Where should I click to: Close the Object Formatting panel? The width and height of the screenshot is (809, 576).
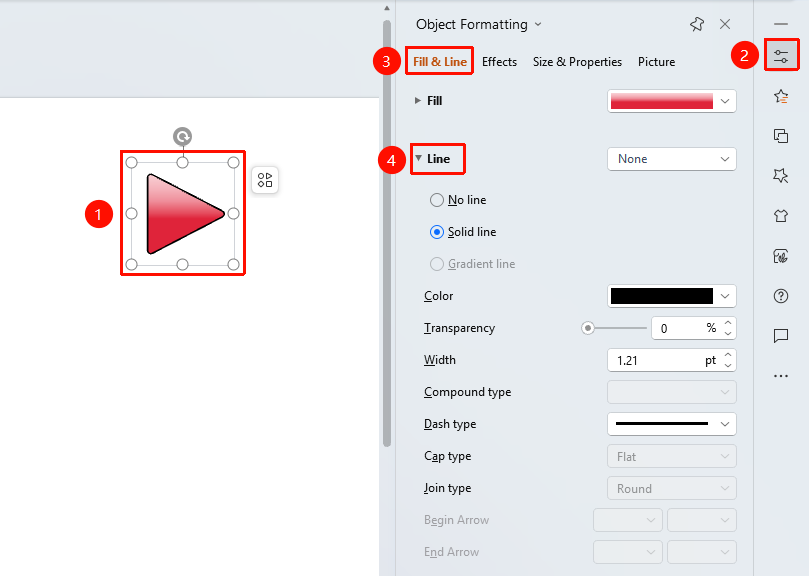725,24
